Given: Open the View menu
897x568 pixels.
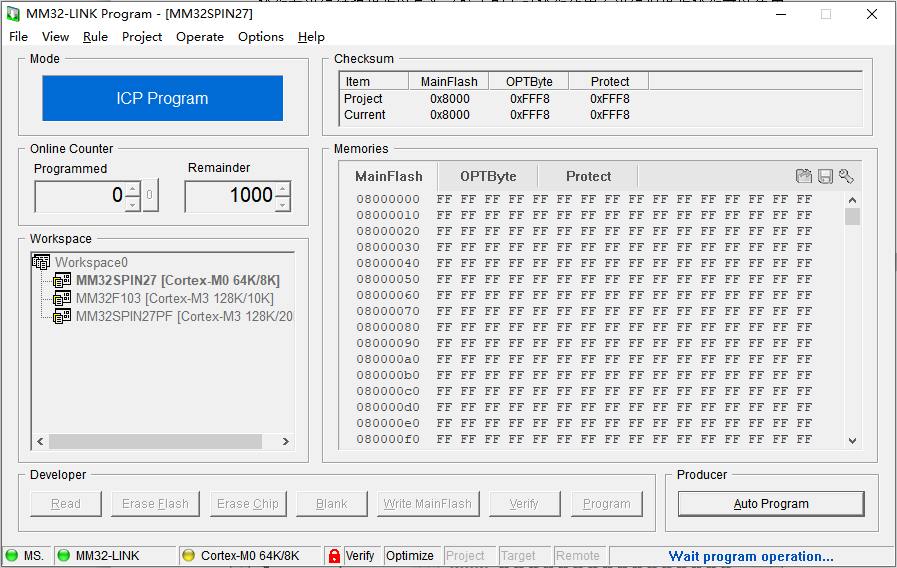Looking at the screenshot, I should click(55, 37).
